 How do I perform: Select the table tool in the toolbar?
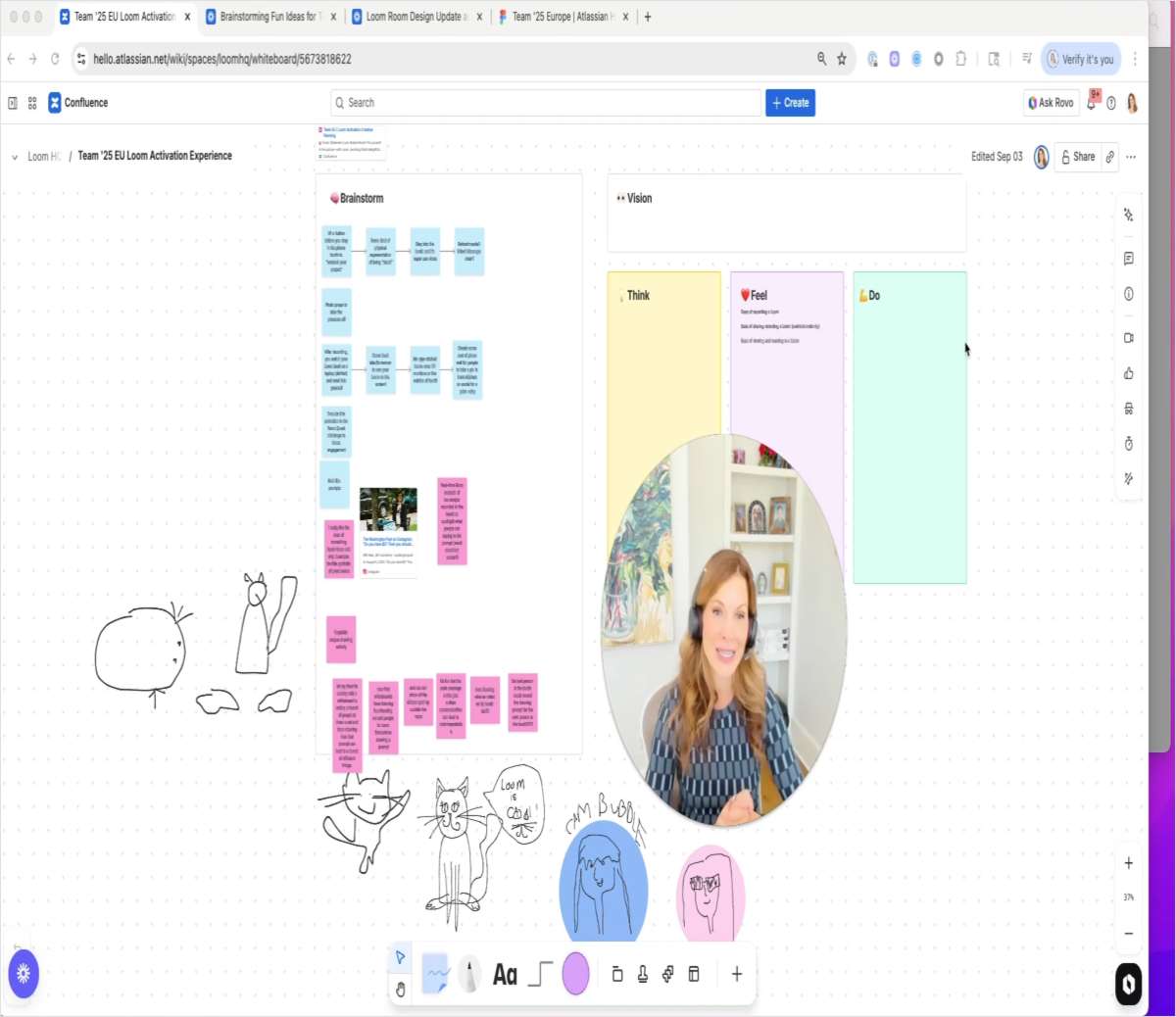tap(694, 973)
